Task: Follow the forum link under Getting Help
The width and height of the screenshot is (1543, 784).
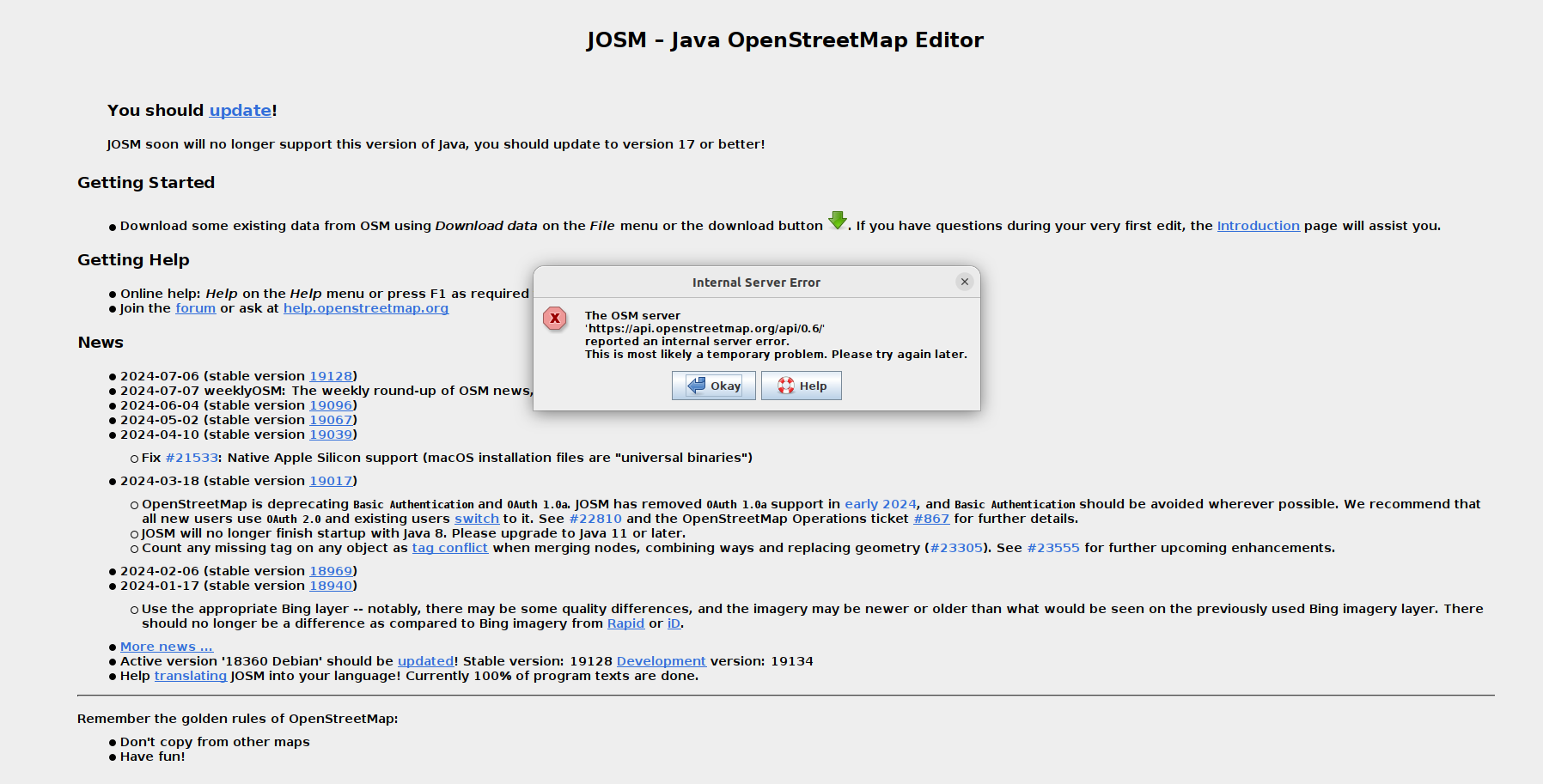Action: coord(195,308)
